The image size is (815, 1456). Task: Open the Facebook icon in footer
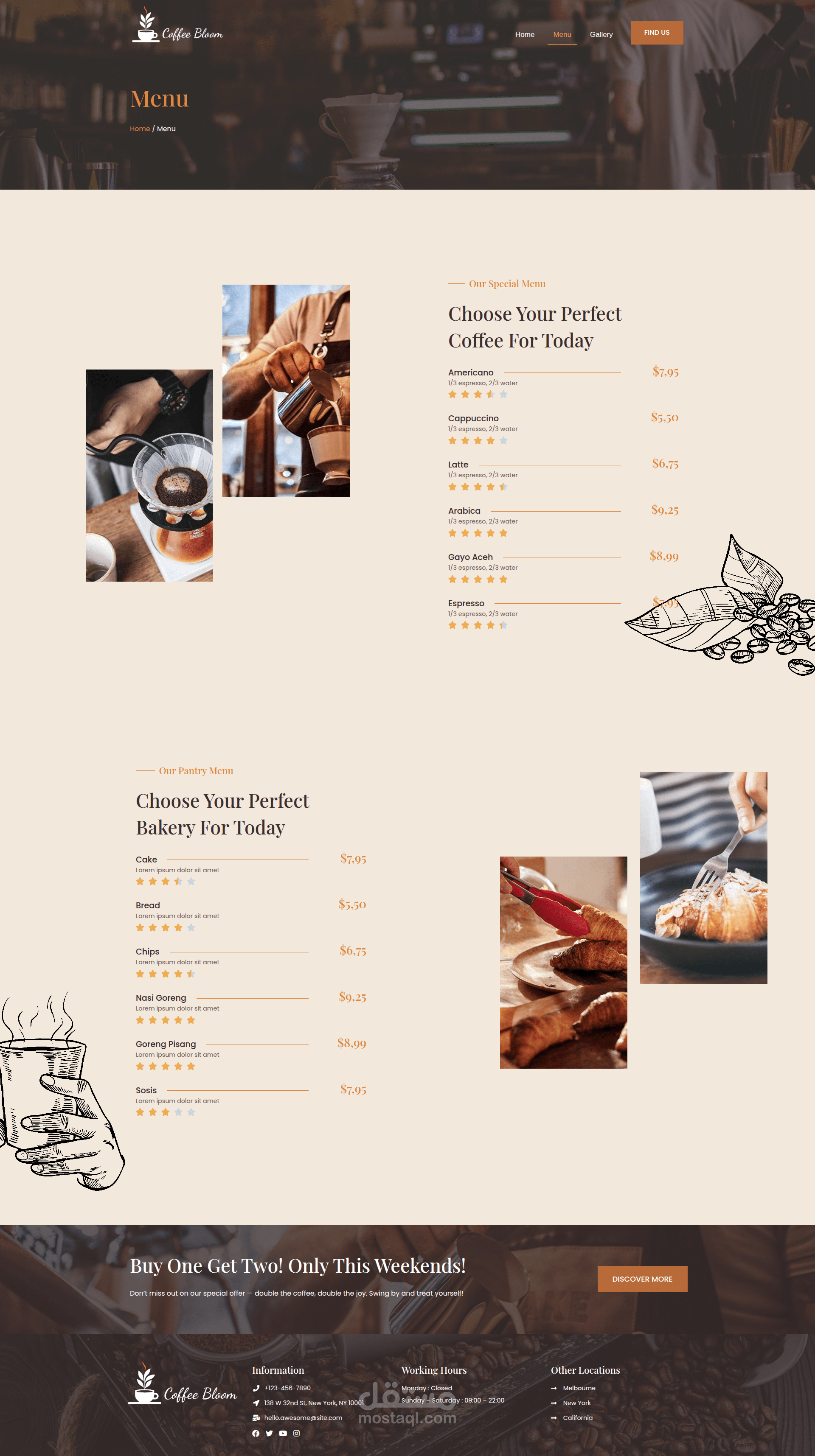click(256, 1434)
